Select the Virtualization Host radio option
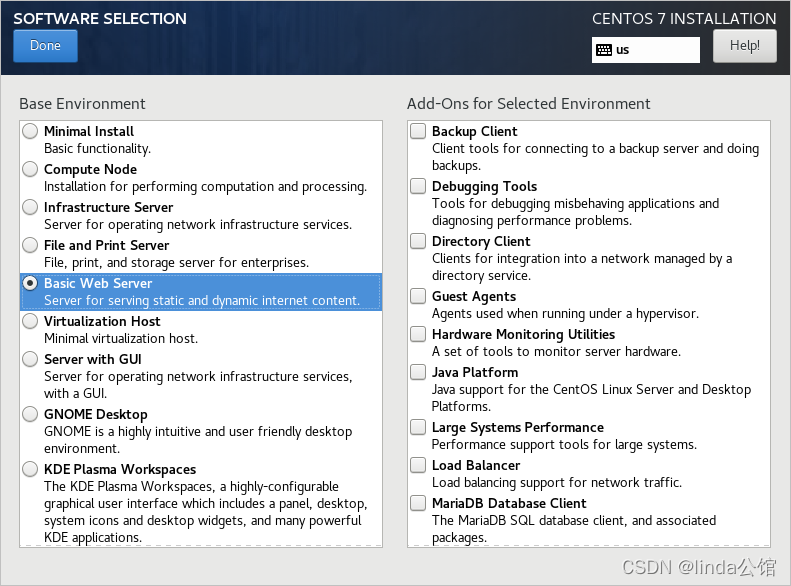The height and width of the screenshot is (586, 791). point(30,321)
